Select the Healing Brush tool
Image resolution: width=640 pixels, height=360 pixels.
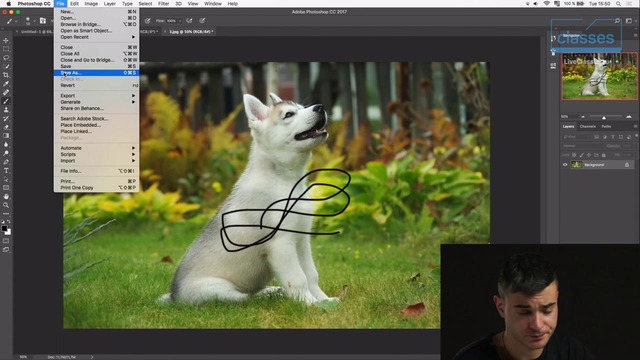tap(6, 92)
